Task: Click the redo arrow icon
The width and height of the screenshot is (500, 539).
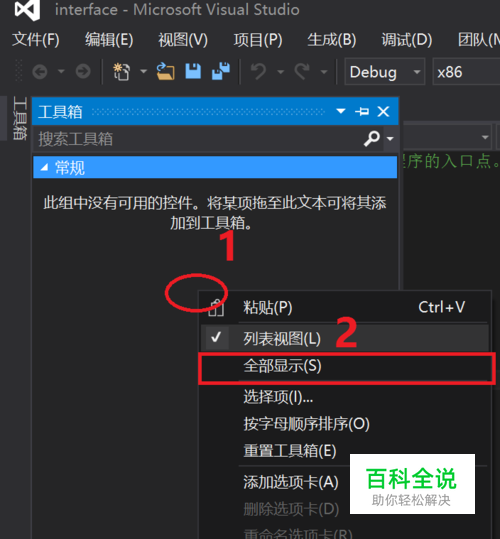Action: point(302,72)
